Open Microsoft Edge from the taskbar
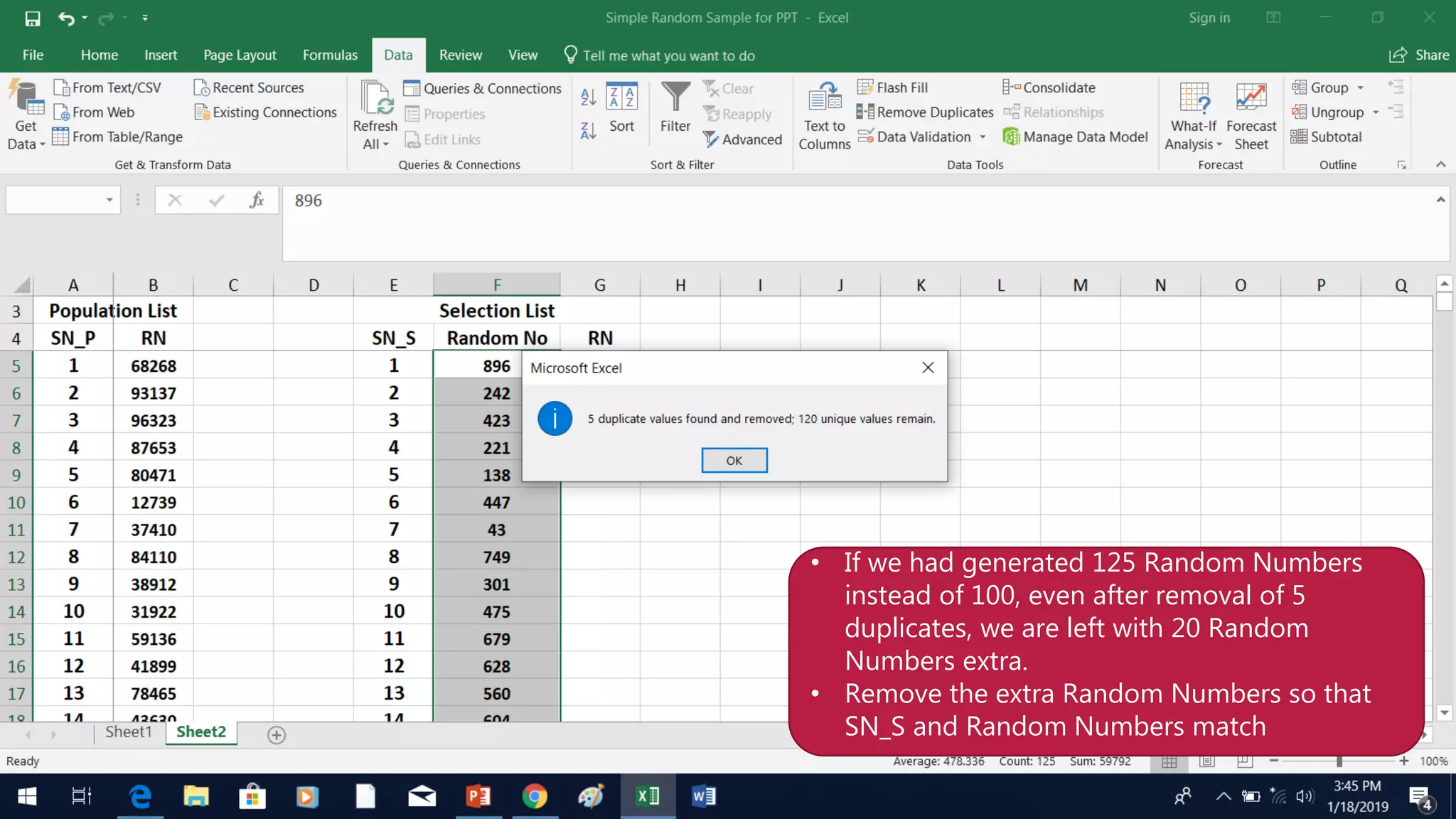The width and height of the screenshot is (1456, 819). click(141, 796)
